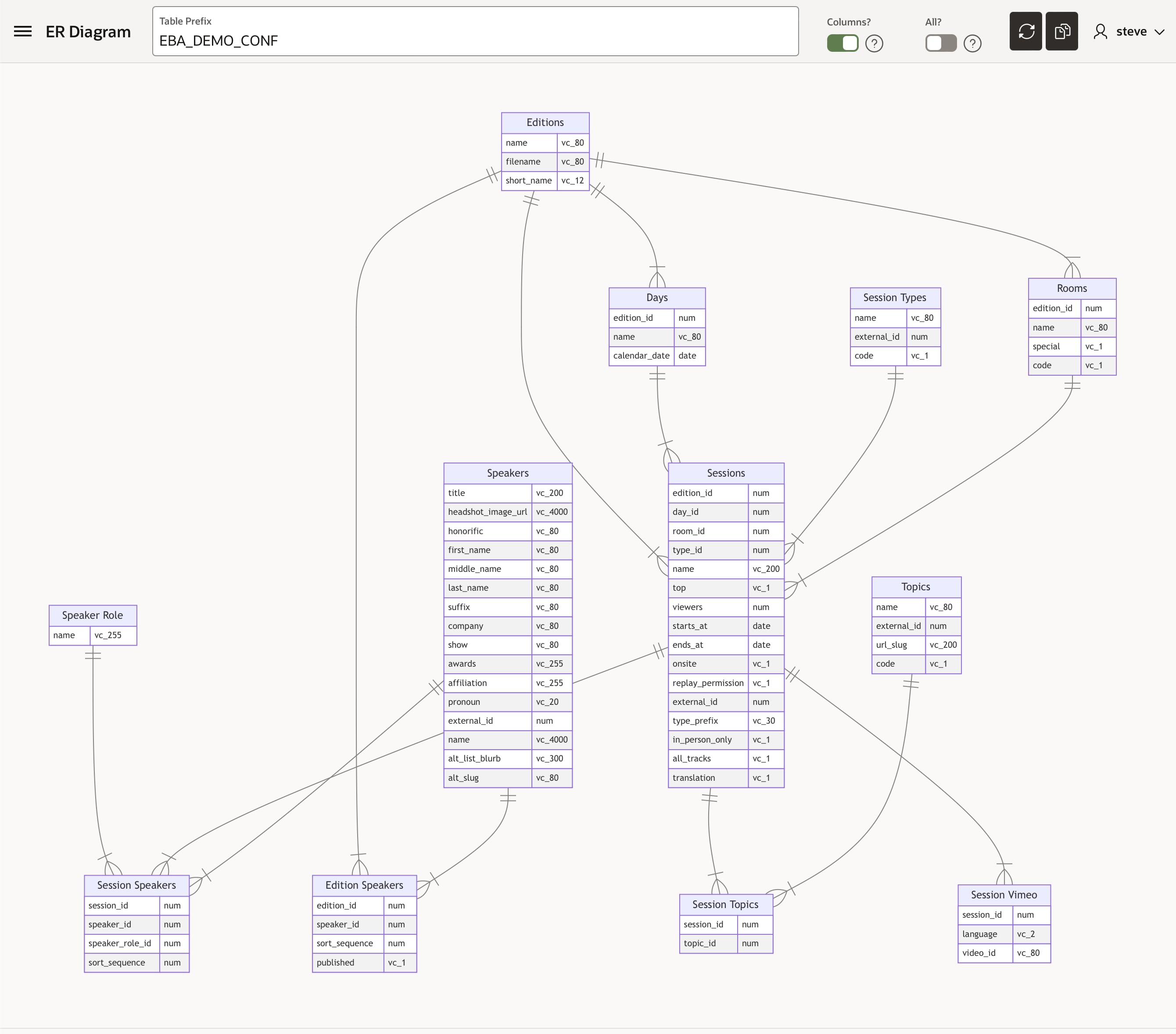Click the user profile icon
The width and height of the screenshot is (1176, 1034).
click(1100, 31)
